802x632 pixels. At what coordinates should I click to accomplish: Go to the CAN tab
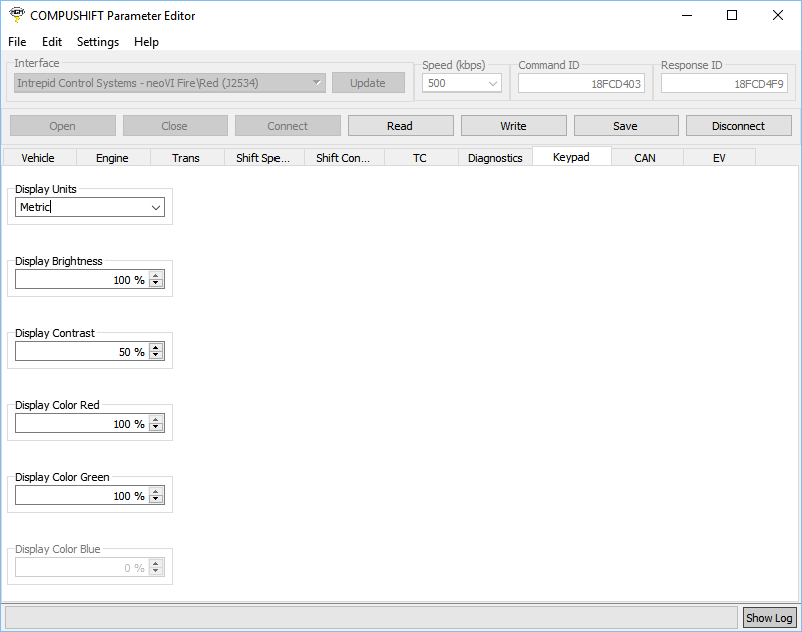[645, 158]
